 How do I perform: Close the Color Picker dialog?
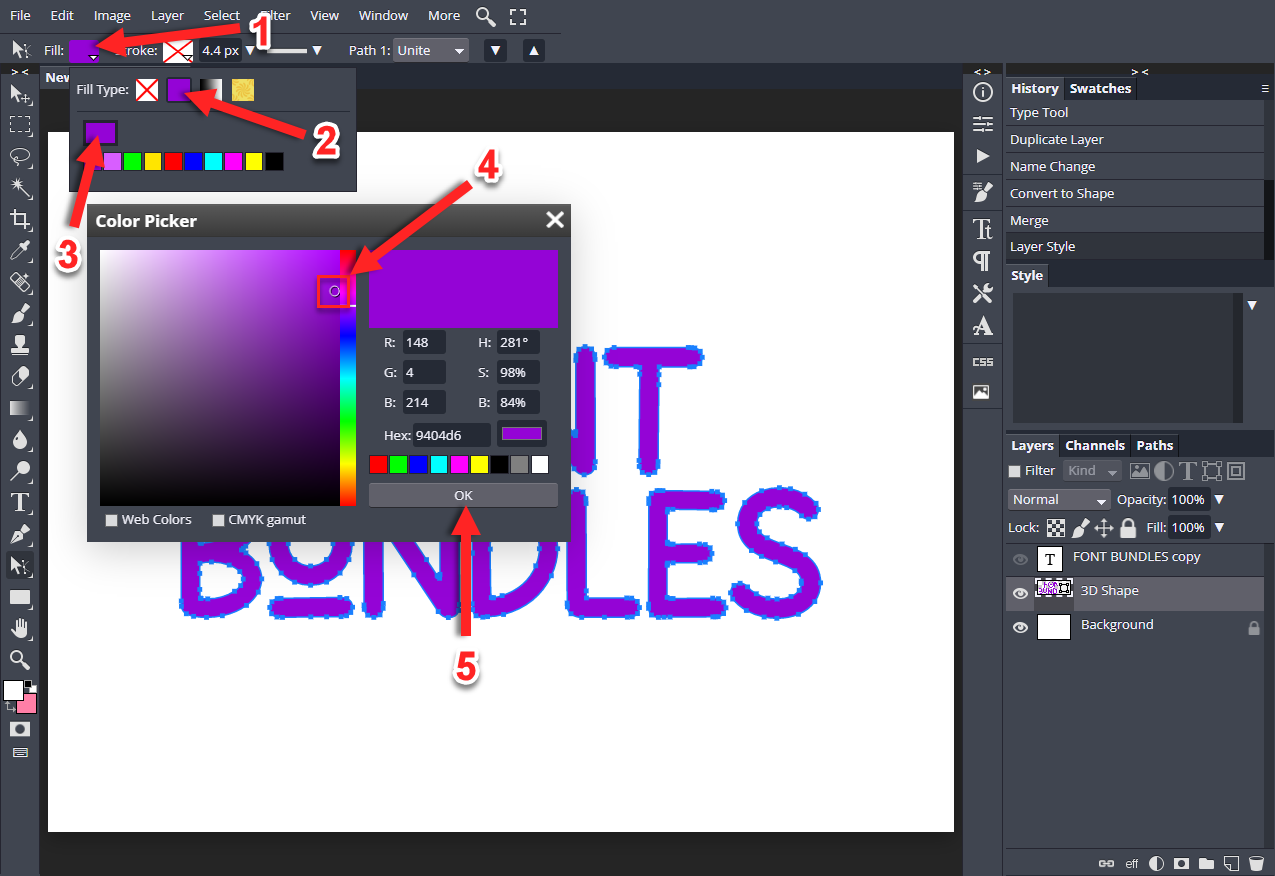pyautogui.click(x=555, y=220)
